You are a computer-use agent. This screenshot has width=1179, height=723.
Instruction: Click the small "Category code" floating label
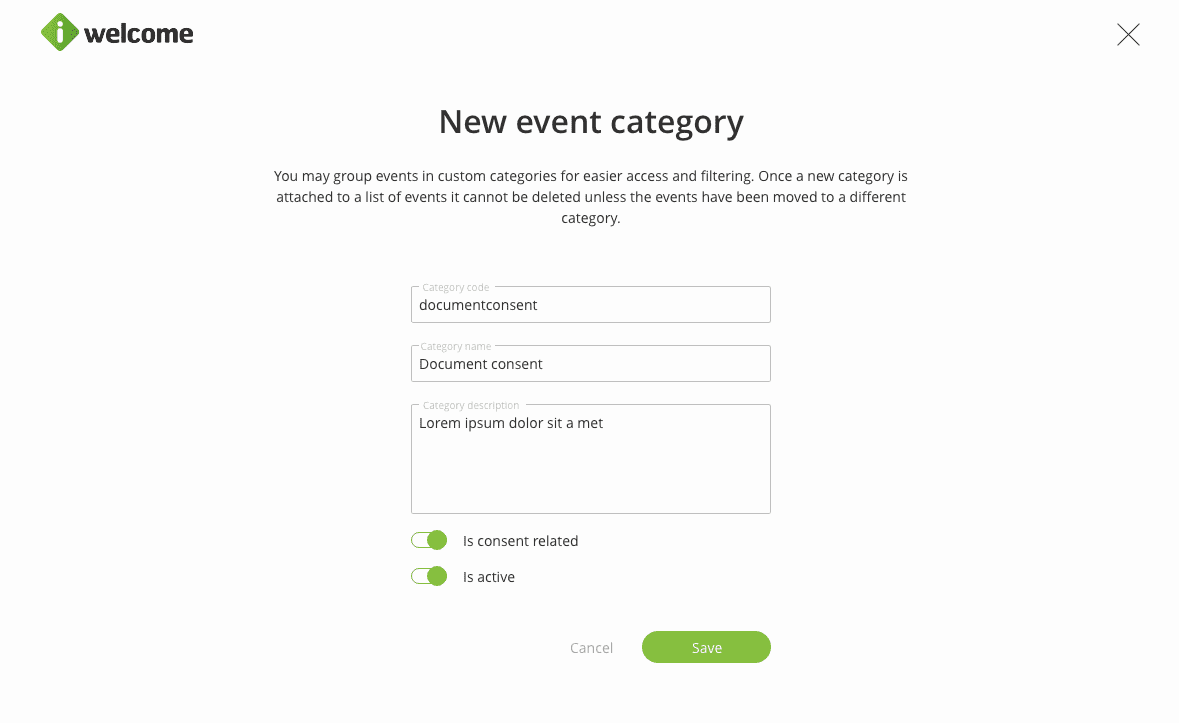click(456, 288)
